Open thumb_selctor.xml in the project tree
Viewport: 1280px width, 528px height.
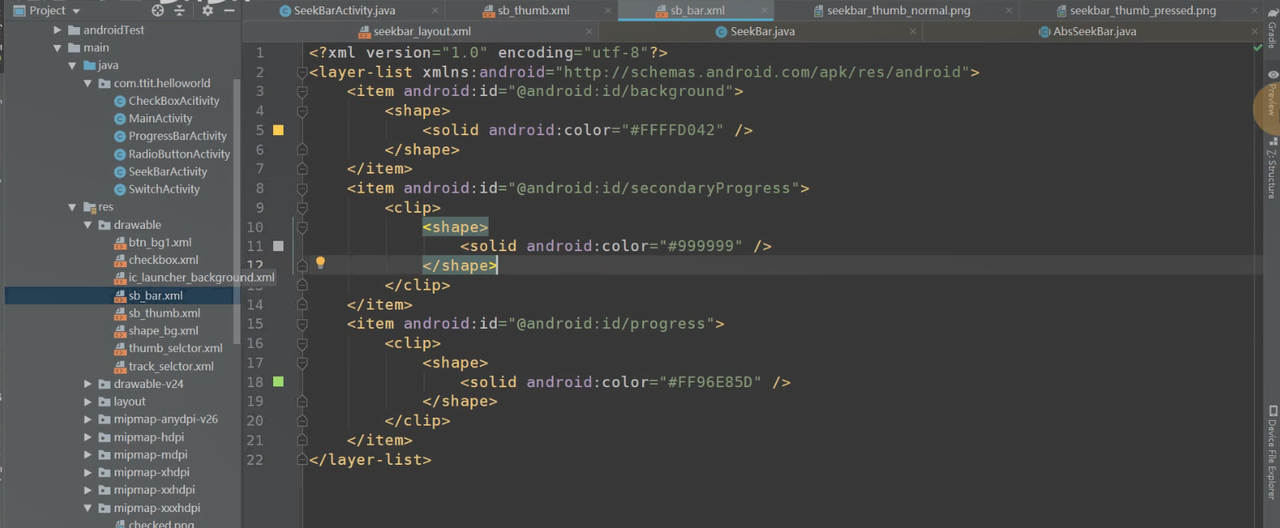(175, 349)
